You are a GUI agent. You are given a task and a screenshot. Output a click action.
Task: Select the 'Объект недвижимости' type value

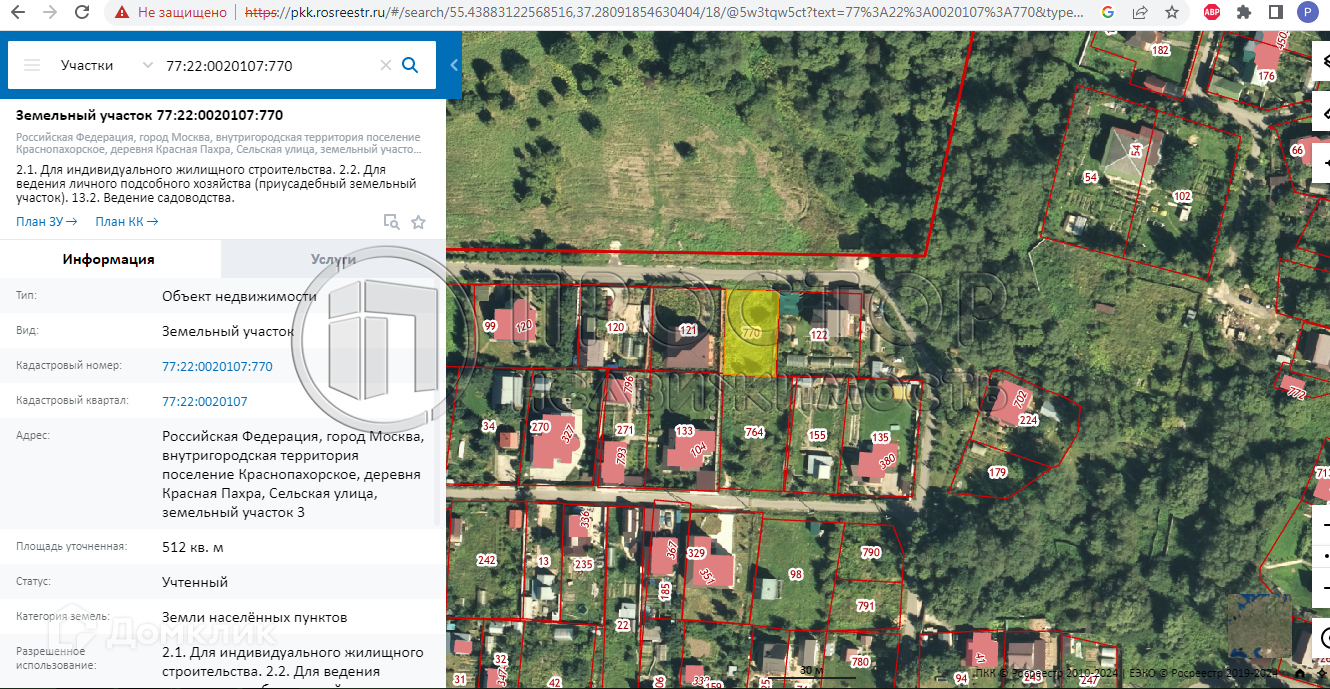[239, 296]
